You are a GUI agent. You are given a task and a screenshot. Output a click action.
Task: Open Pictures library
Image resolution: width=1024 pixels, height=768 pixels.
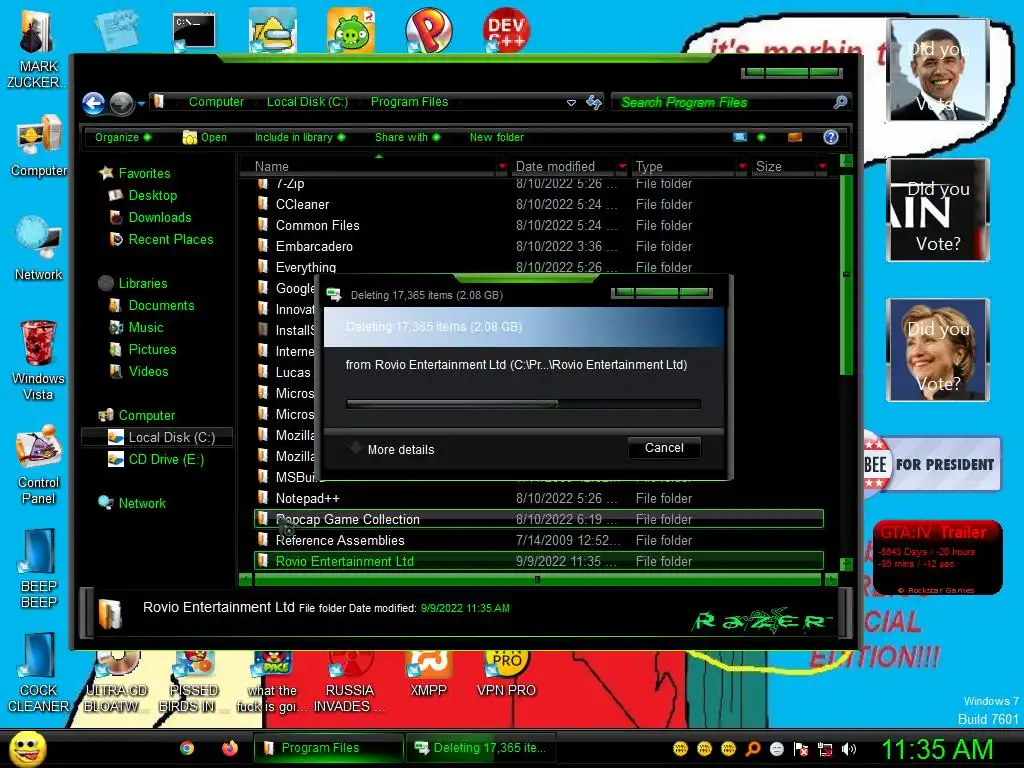pyautogui.click(x=152, y=349)
